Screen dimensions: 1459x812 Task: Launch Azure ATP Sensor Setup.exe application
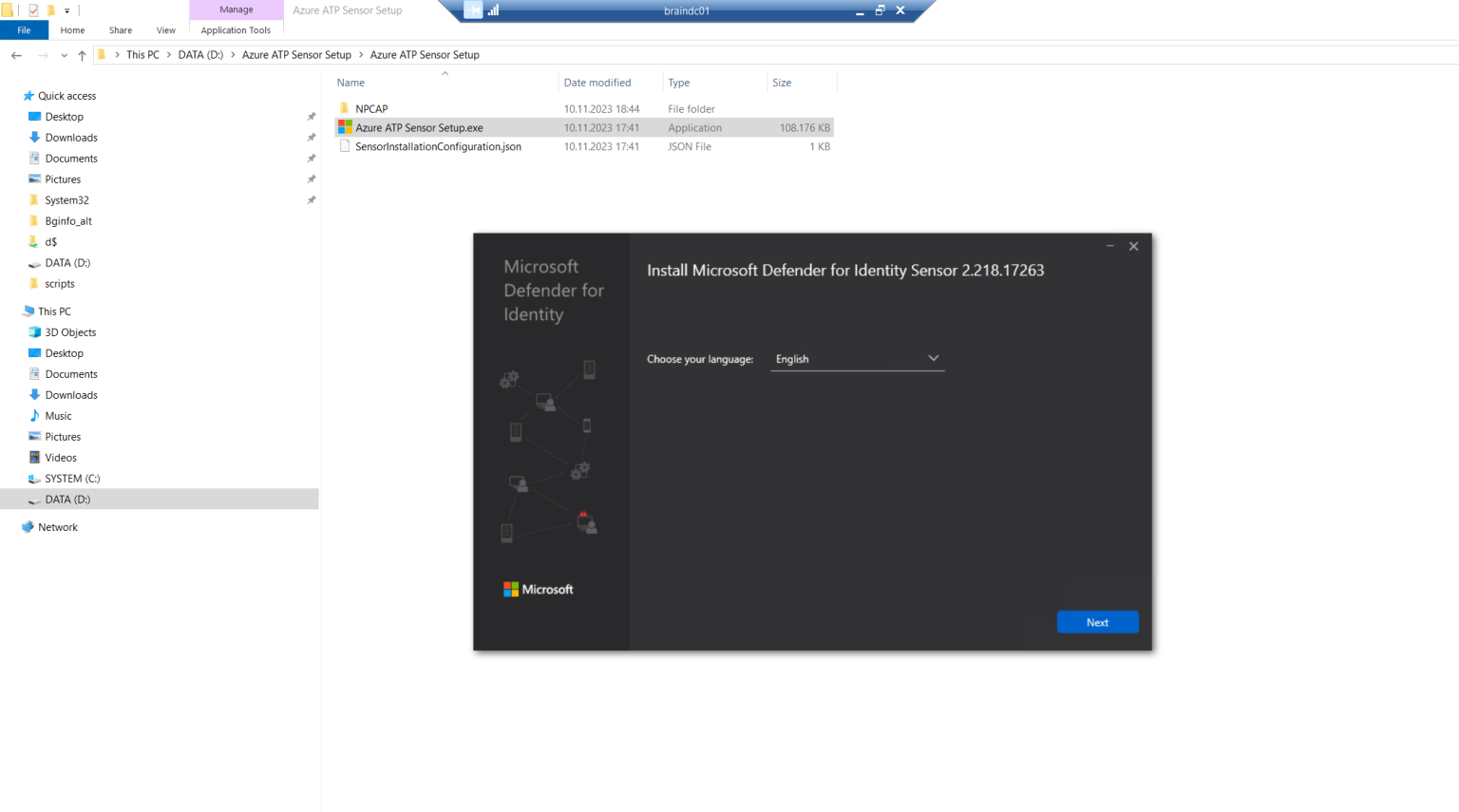pyautogui.click(x=417, y=126)
